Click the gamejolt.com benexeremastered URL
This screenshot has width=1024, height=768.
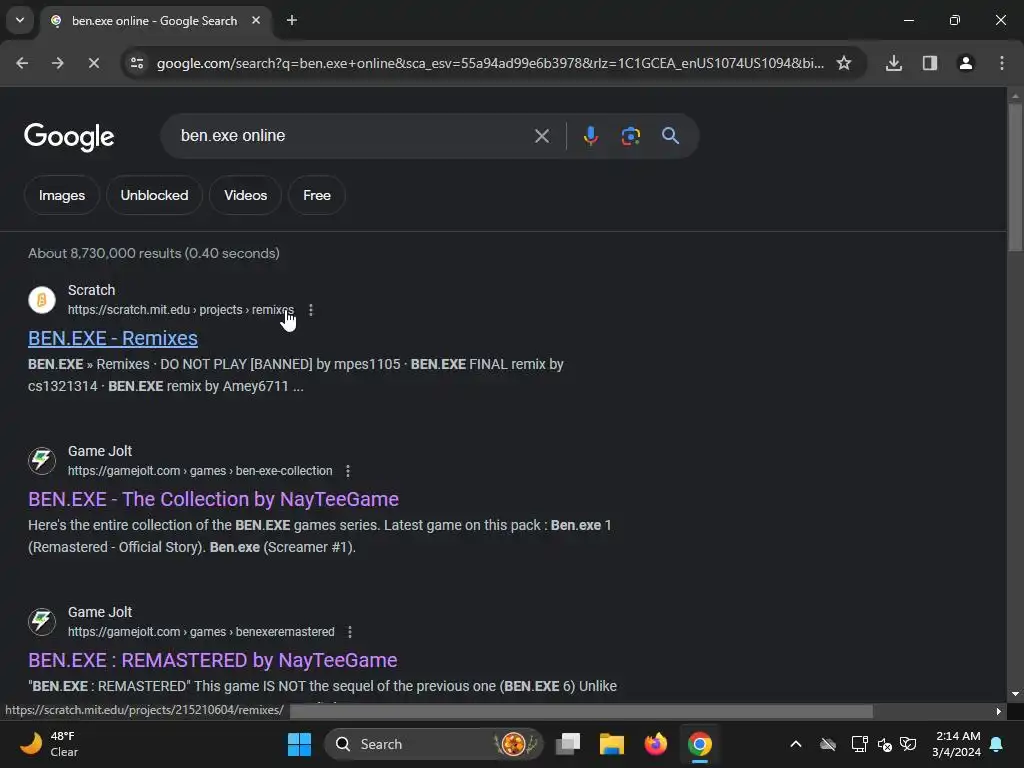pos(201,632)
